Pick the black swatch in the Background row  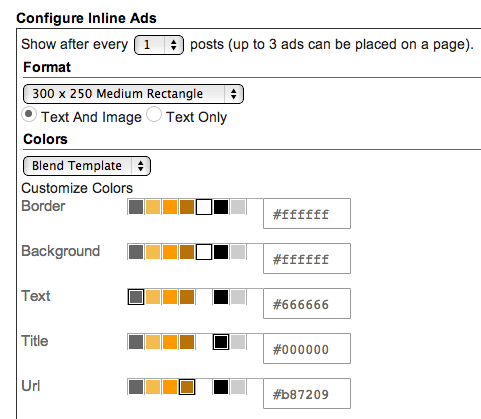click(221, 252)
